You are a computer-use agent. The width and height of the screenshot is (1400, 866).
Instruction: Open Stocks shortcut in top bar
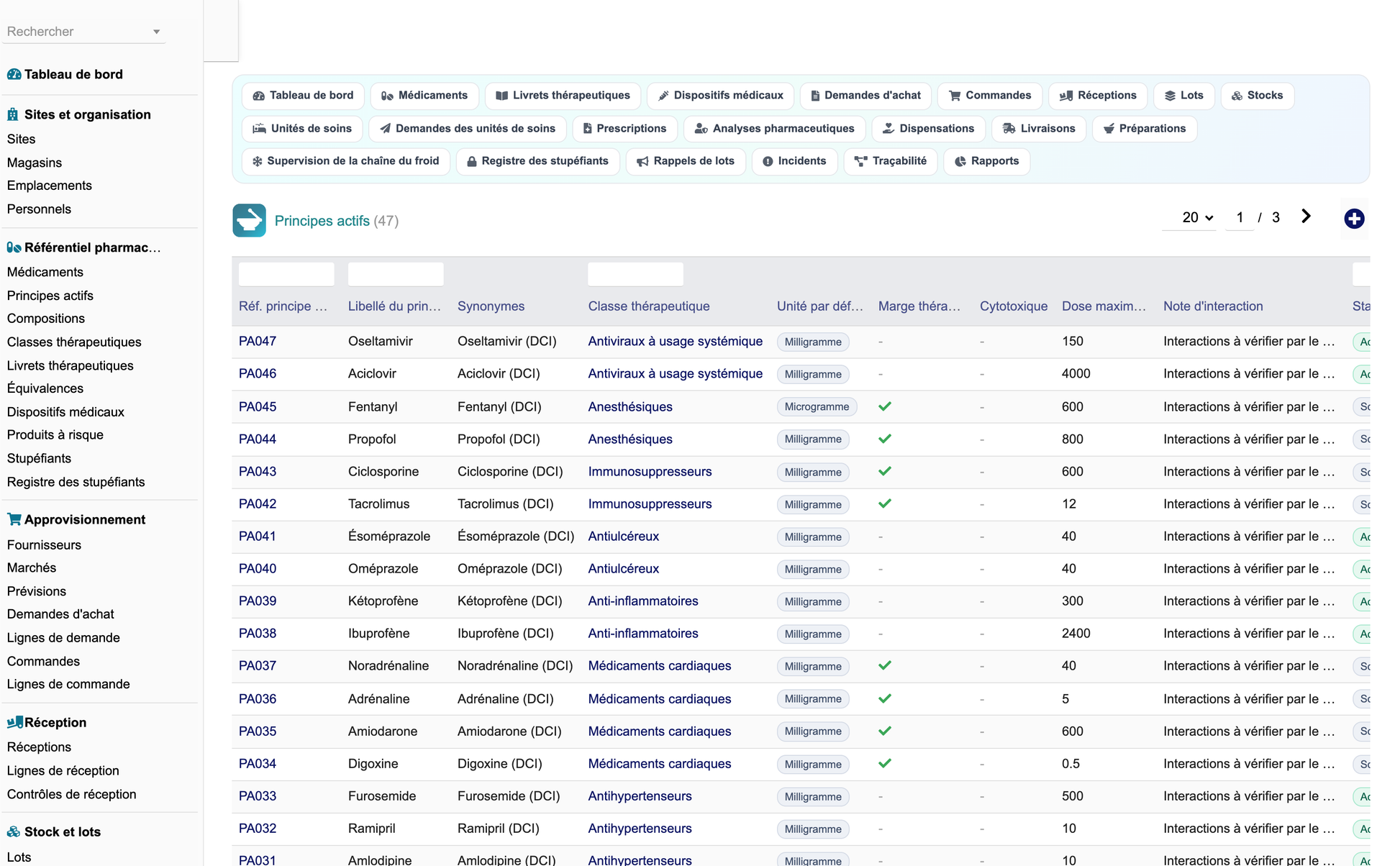point(1257,96)
